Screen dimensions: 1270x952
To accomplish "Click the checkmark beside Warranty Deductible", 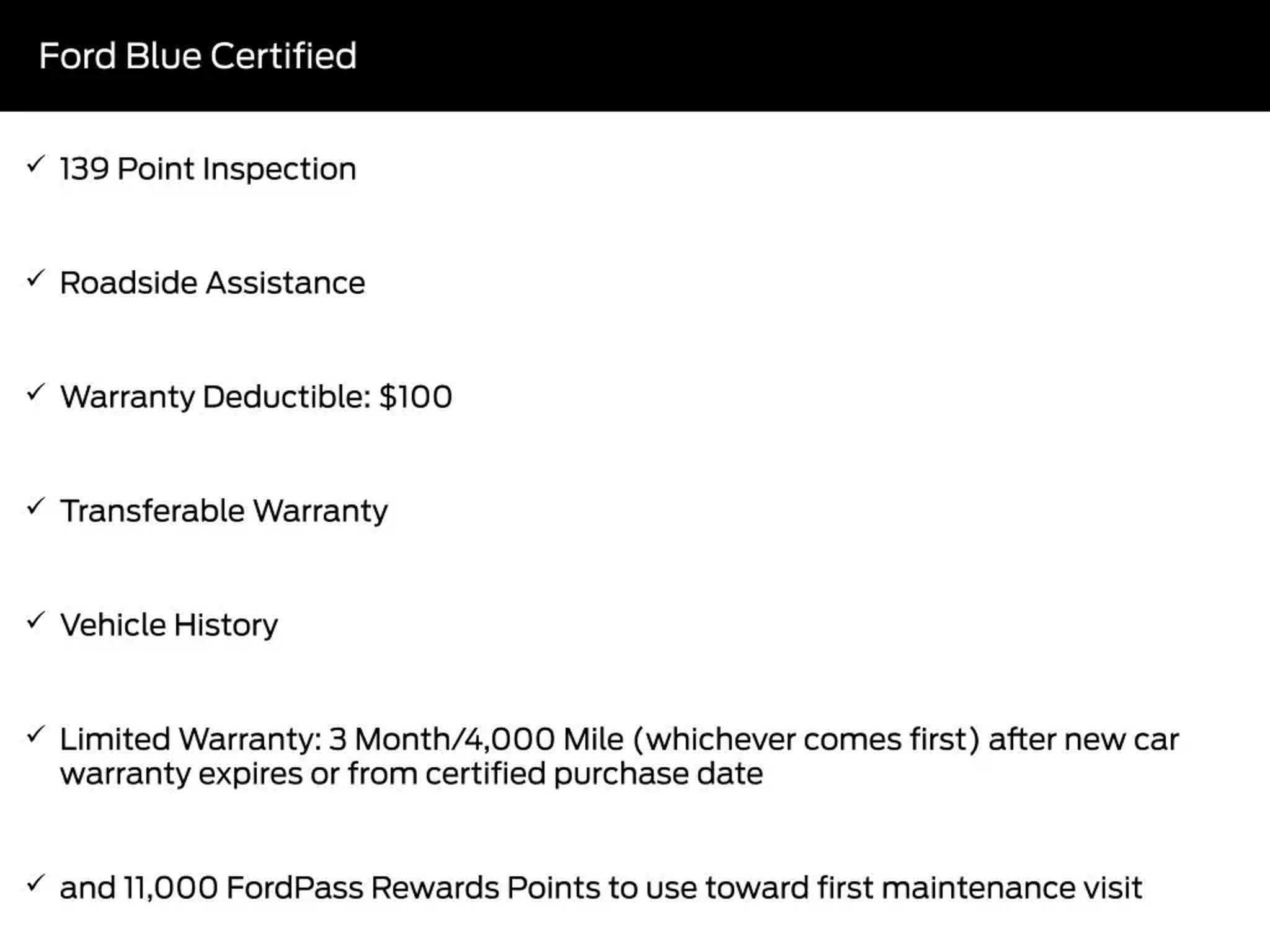I will (36, 393).
